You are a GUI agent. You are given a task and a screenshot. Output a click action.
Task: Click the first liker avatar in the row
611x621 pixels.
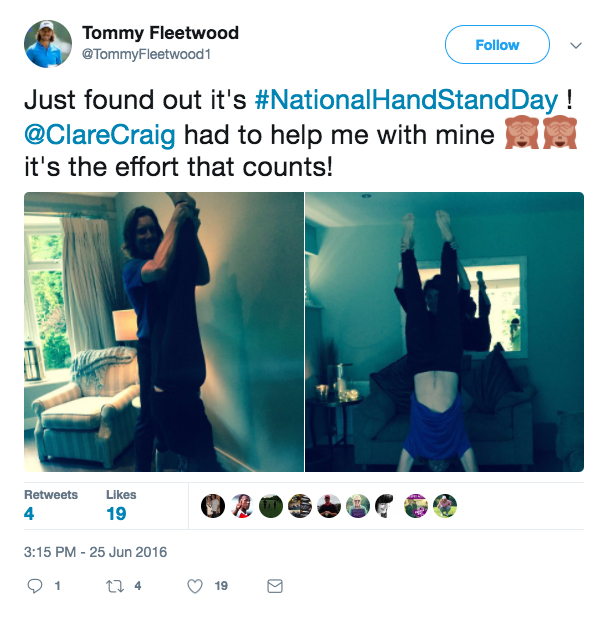point(213,506)
